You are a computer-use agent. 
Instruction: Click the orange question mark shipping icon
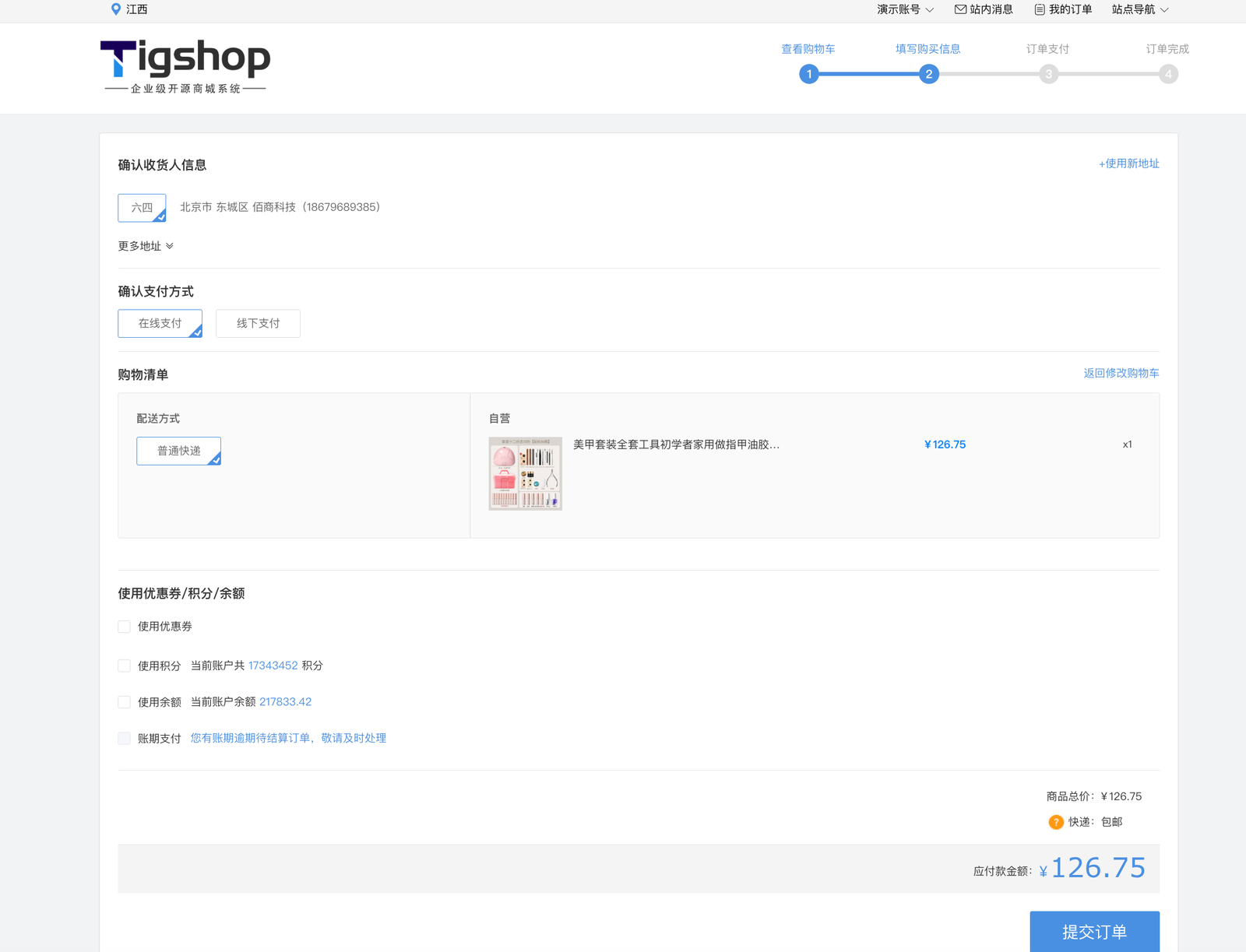(x=1056, y=822)
